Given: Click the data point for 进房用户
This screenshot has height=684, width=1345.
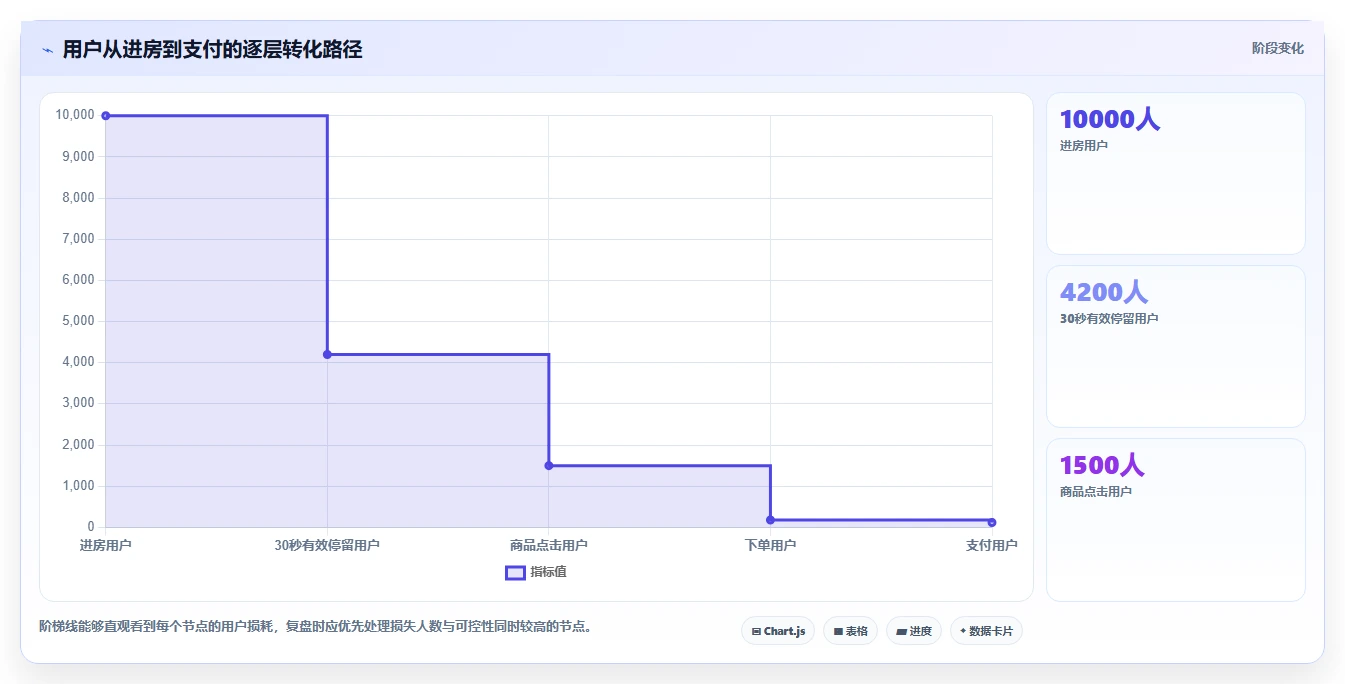Looking at the screenshot, I should click(106, 116).
